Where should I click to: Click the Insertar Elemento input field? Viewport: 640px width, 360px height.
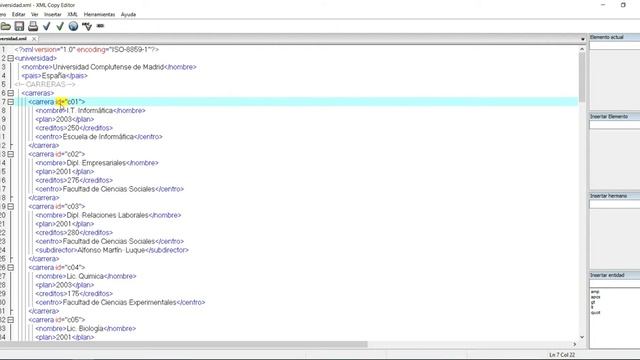point(615,125)
